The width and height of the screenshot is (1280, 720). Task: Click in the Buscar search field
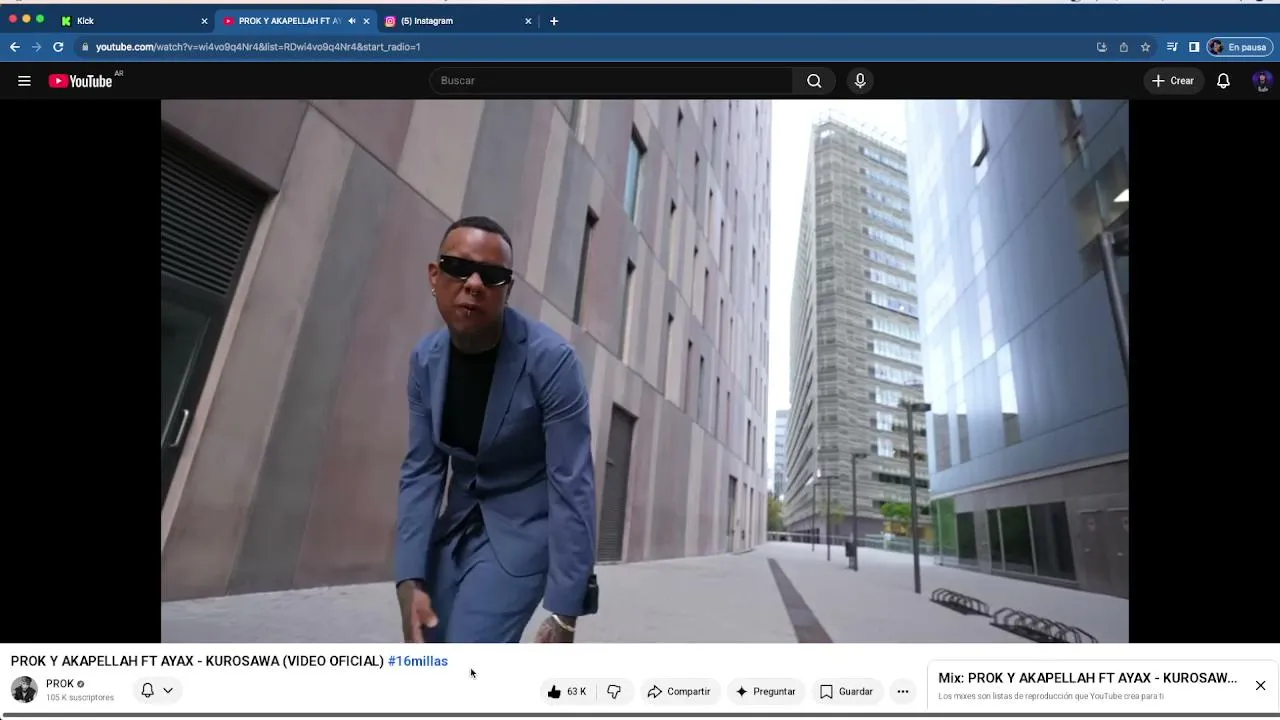tap(612, 81)
